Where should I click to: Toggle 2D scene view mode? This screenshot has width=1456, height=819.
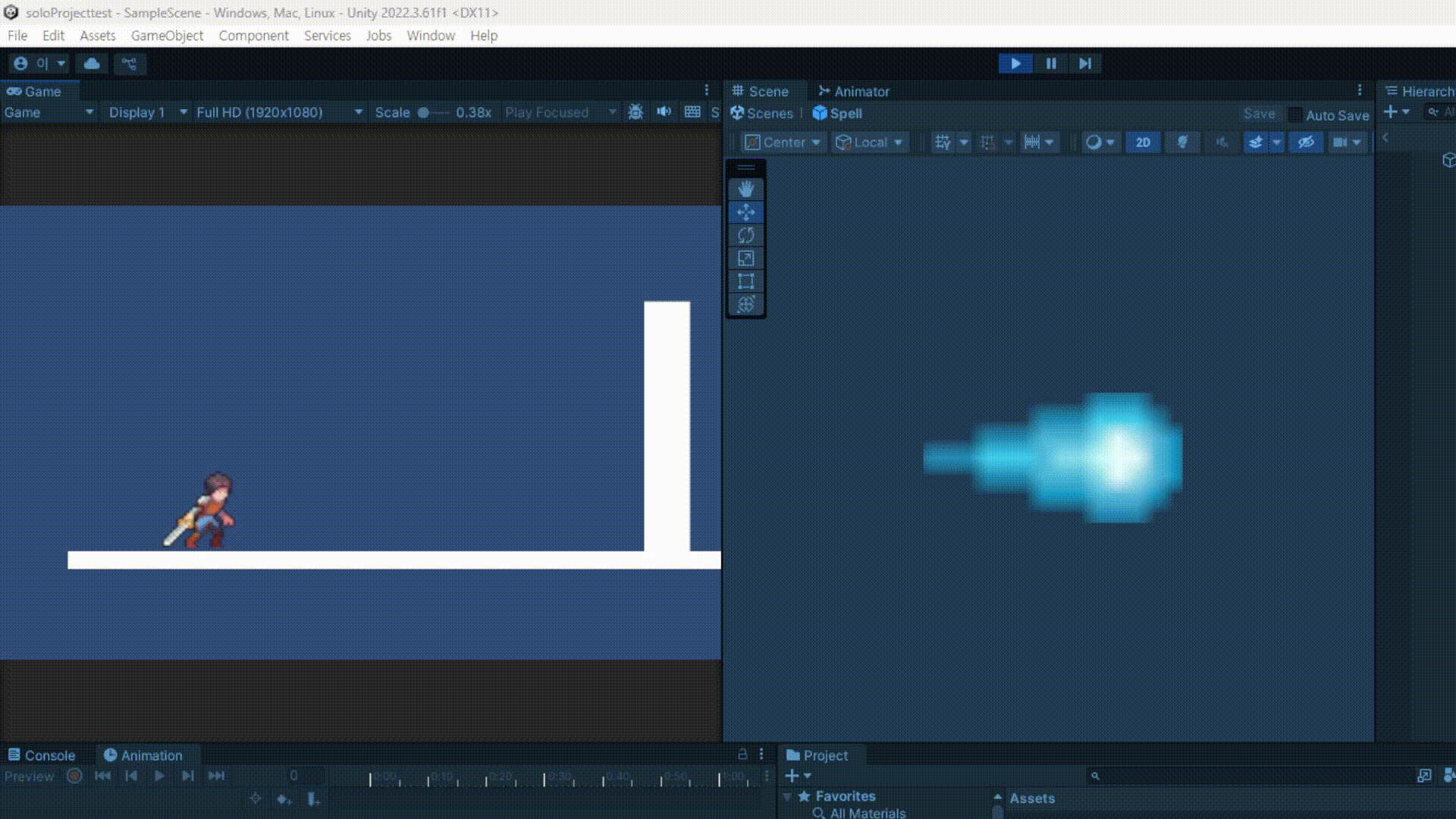1142,143
